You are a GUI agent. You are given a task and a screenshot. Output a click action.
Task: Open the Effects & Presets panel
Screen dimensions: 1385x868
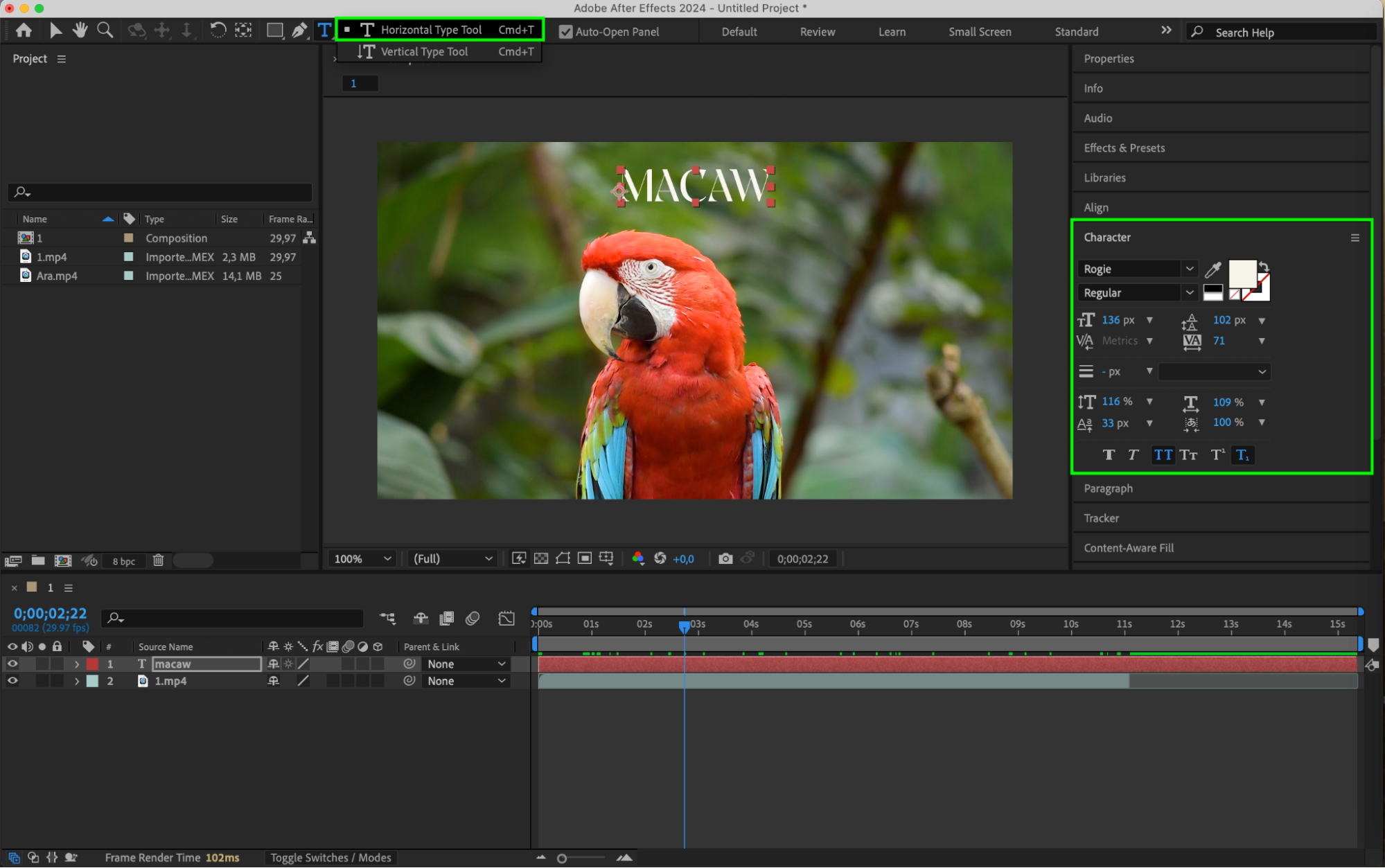pos(1124,148)
